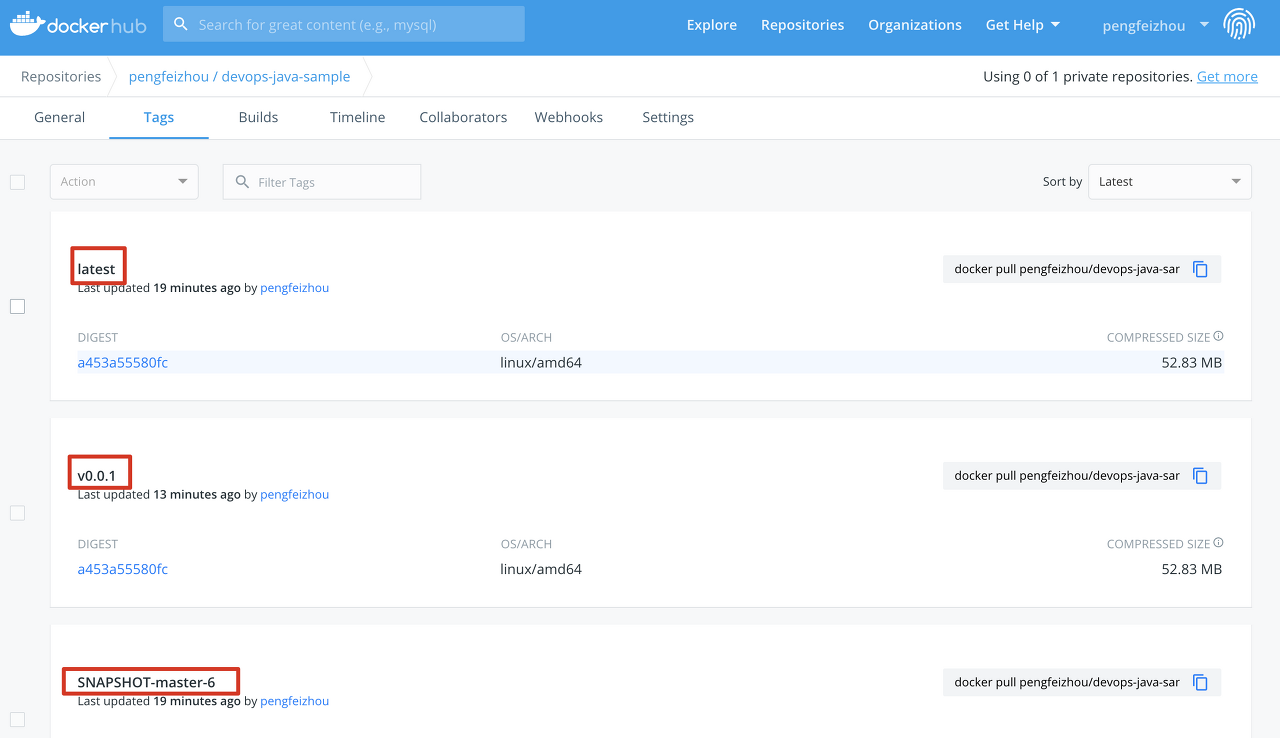
Task: Click pengfeizhou author link on SNAPSHOT-master-6
Action: (294, 701)
